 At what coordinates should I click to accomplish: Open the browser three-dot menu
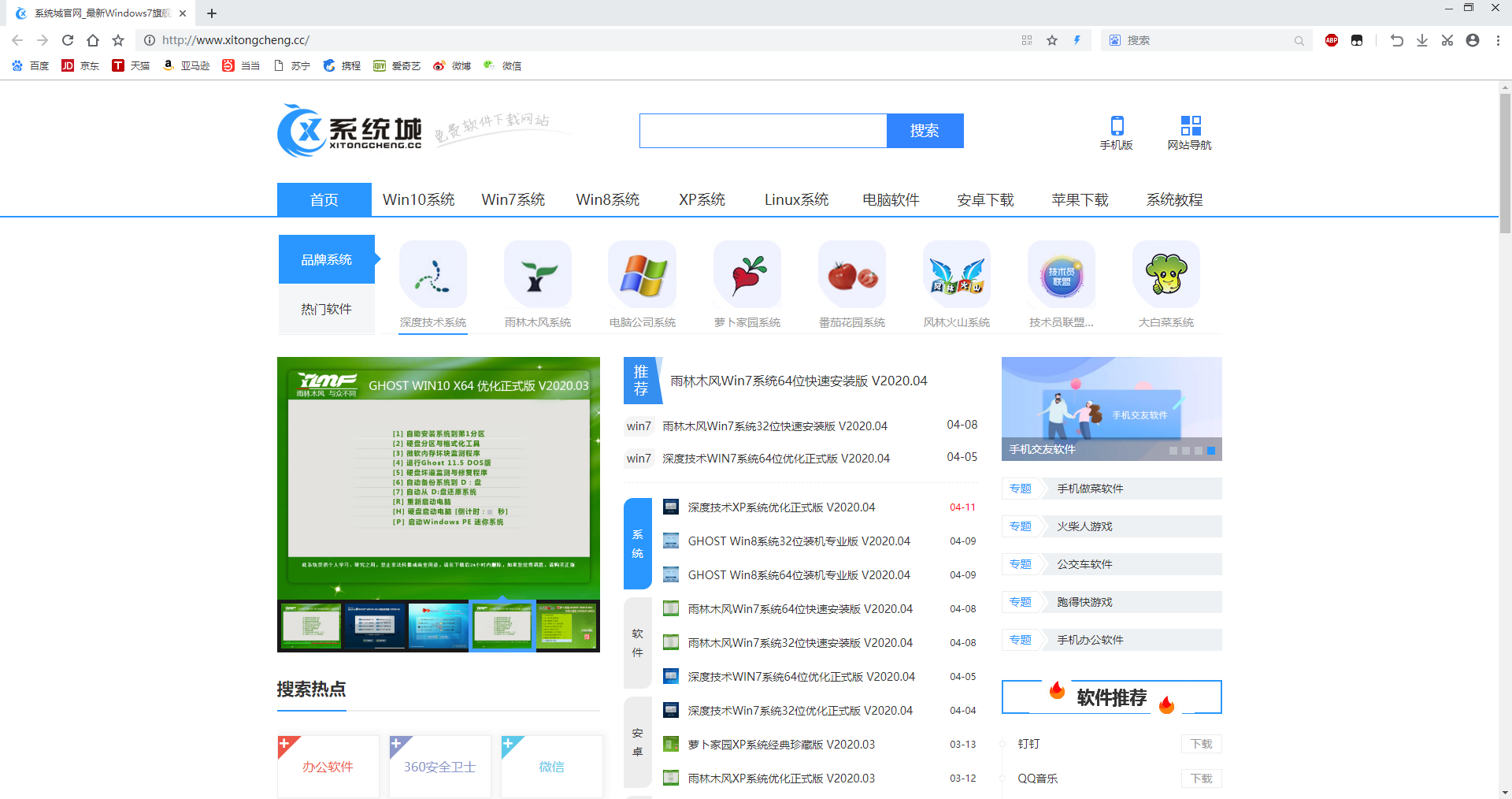(1498, 40)
